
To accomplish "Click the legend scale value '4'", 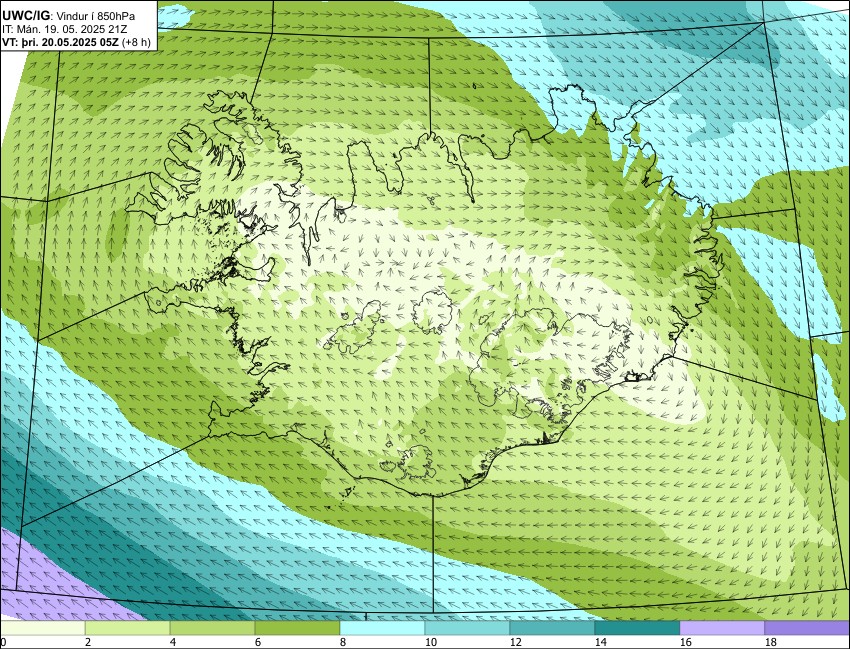I will pyautogui.click(x=172, y=642).
